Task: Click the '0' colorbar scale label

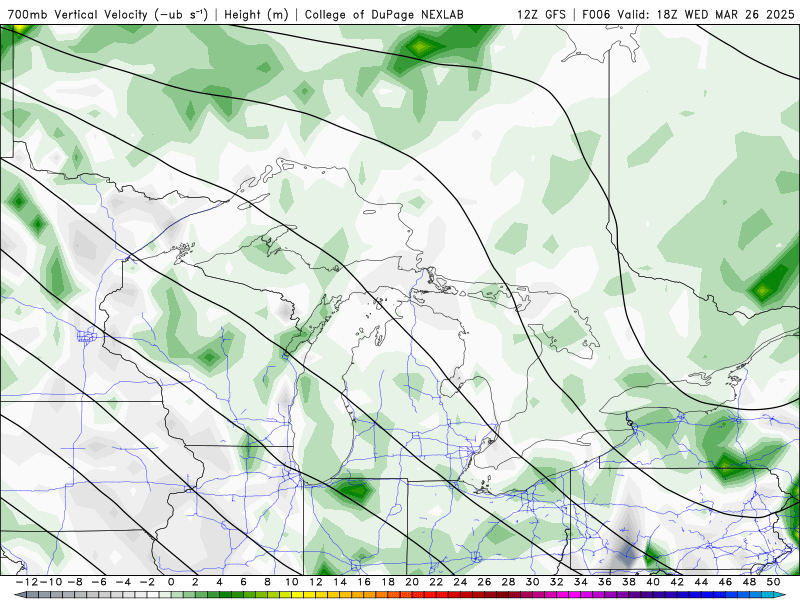Action: coord(171,582)
